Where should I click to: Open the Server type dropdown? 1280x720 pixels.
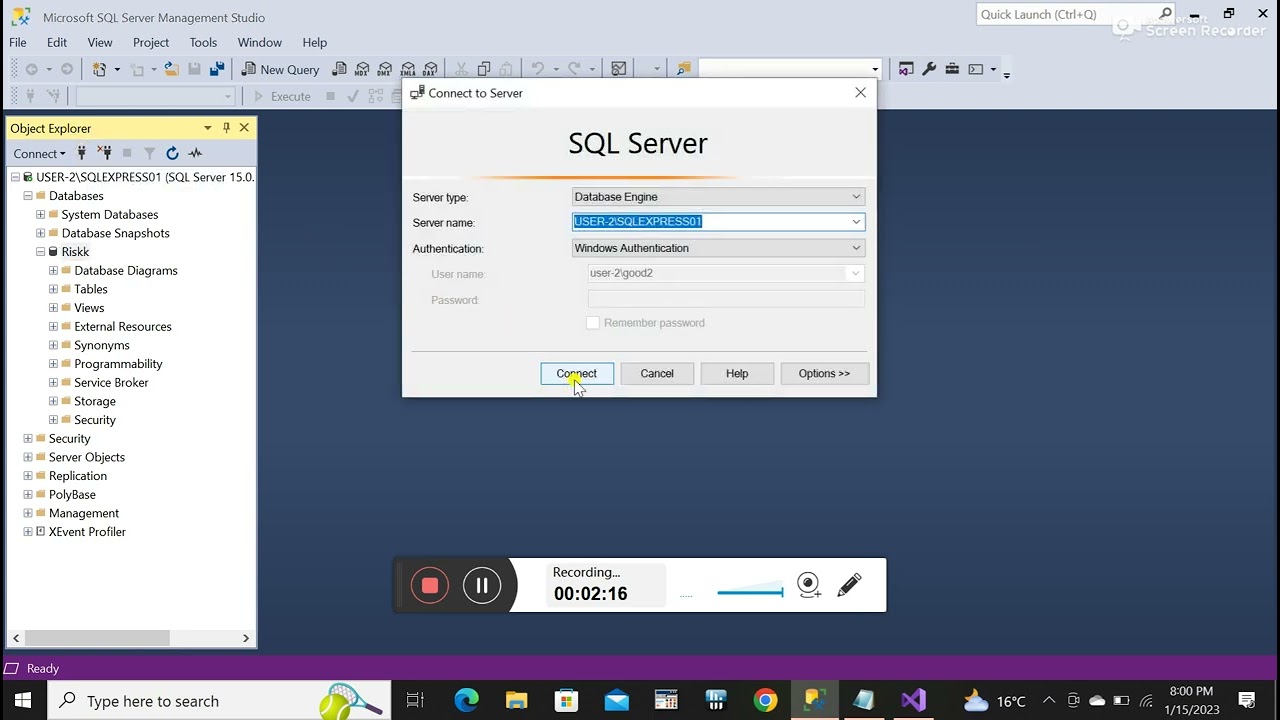[x=718, y=197]
